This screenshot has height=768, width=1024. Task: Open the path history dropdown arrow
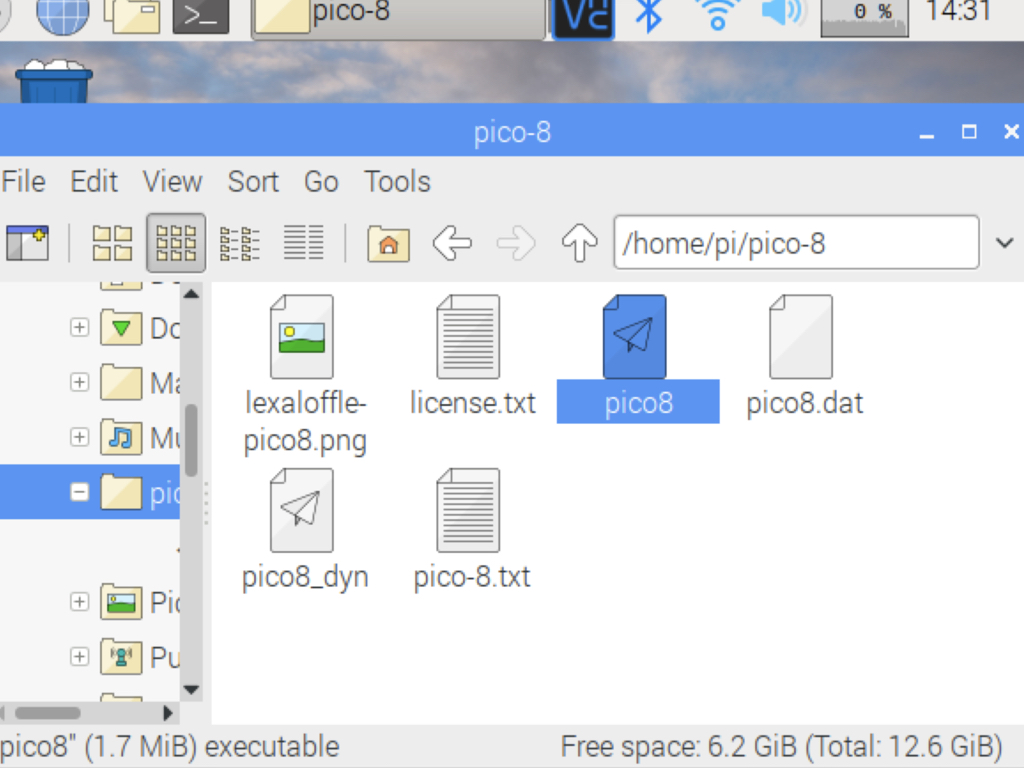[x=1004, y=243]
